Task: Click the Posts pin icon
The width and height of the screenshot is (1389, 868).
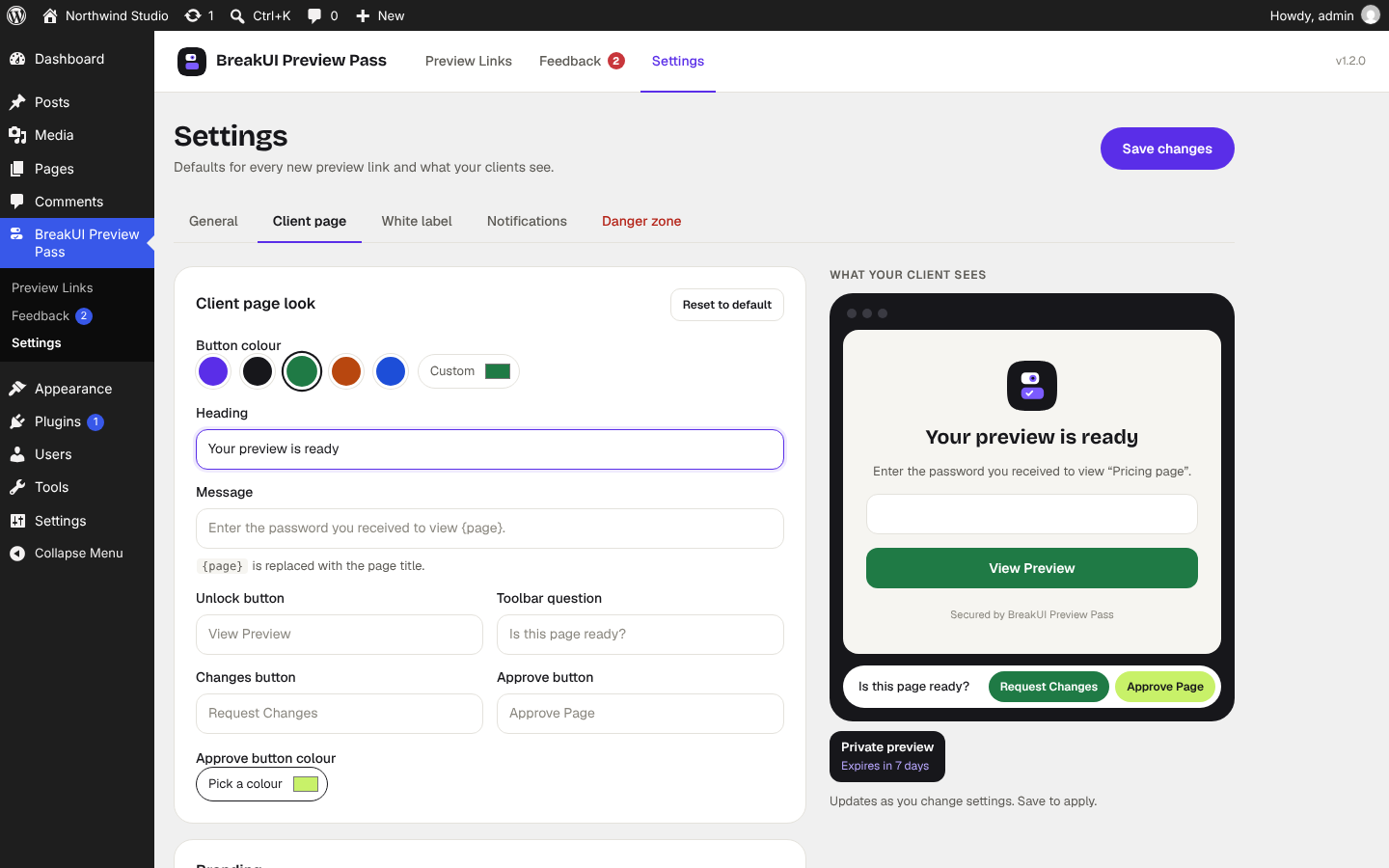Action: click(x=17, y=102)
